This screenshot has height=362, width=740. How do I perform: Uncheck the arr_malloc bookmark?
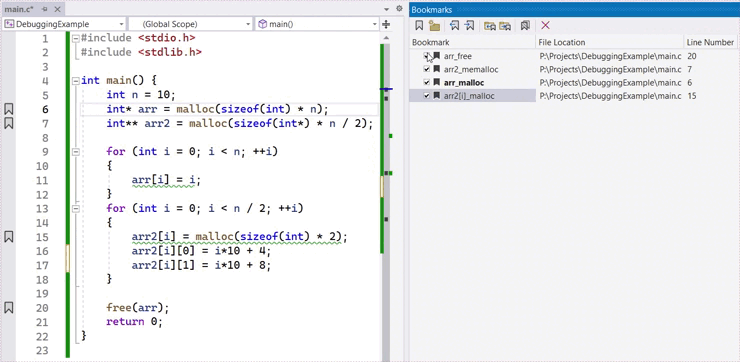[x=427, y=83]
